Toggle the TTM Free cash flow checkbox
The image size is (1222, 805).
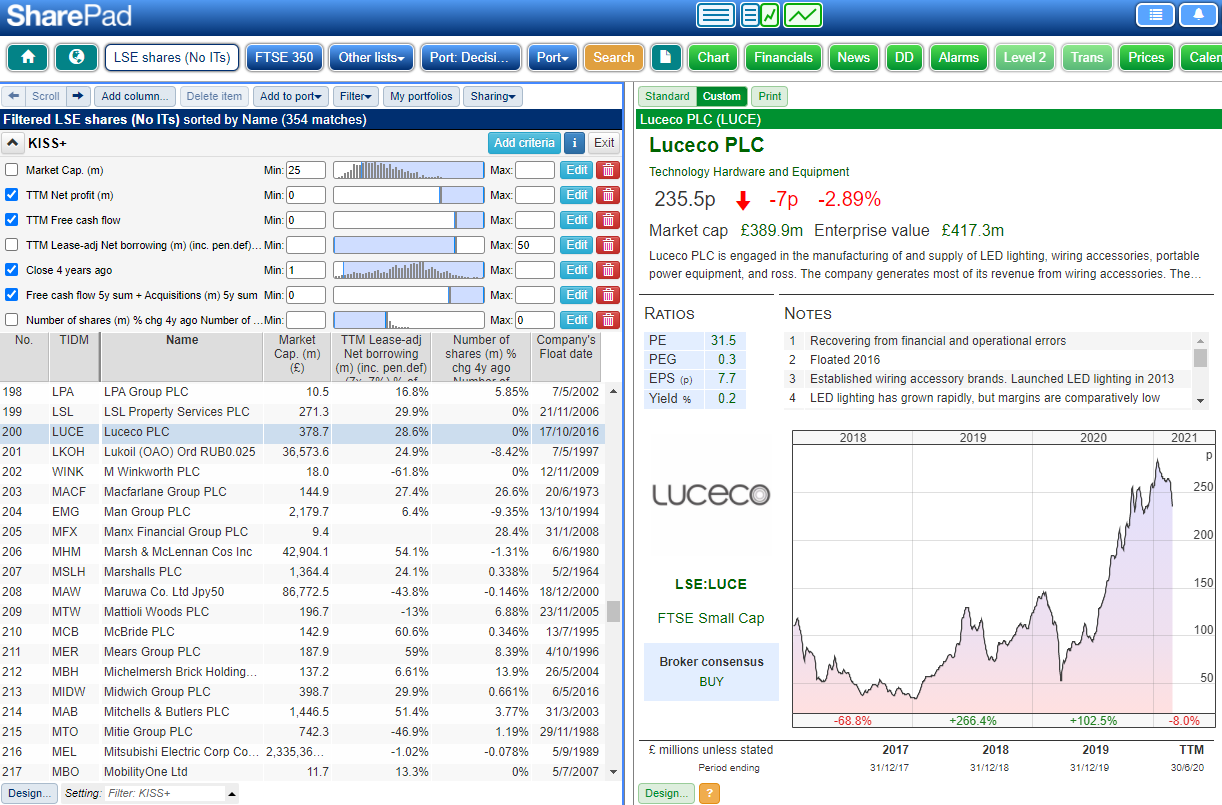pyautogui.click(x=12, y=220)
